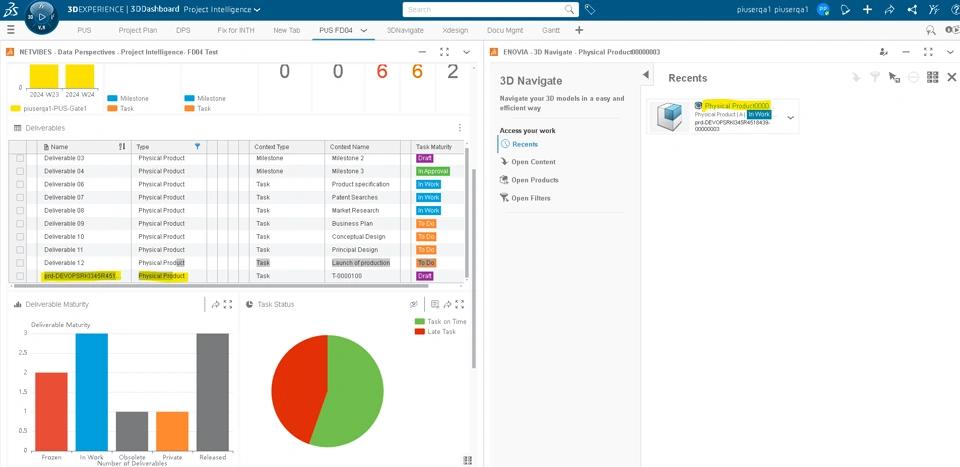Close the Recents panel with X
Image resolution: width=960 pixels, height=467 pixels.
coord(951,77)
